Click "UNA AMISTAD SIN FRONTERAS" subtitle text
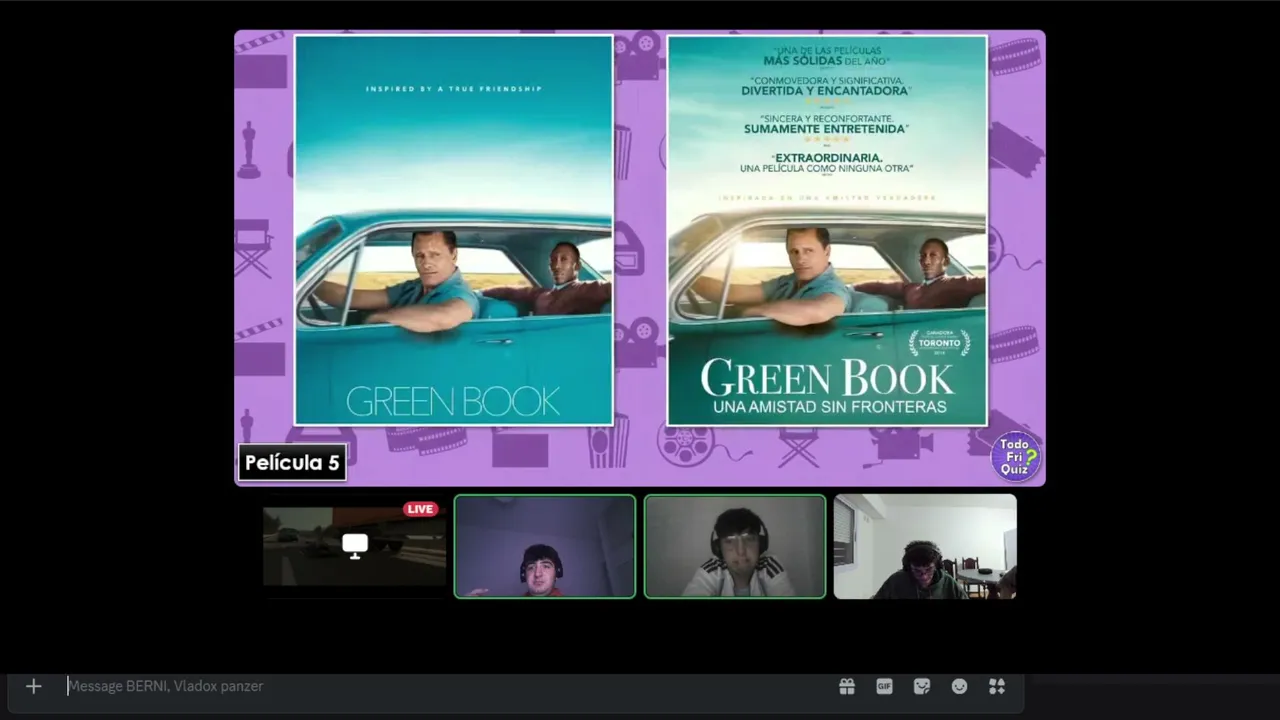Image resolution: width=1280 pixels, height=720 pixels. tap(829, 407)
